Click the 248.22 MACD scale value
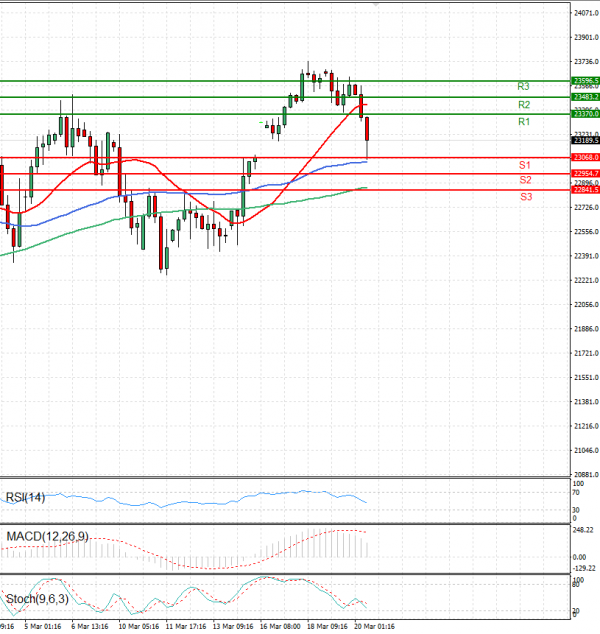Screen dimensions: 600x634 click(583, 530)
